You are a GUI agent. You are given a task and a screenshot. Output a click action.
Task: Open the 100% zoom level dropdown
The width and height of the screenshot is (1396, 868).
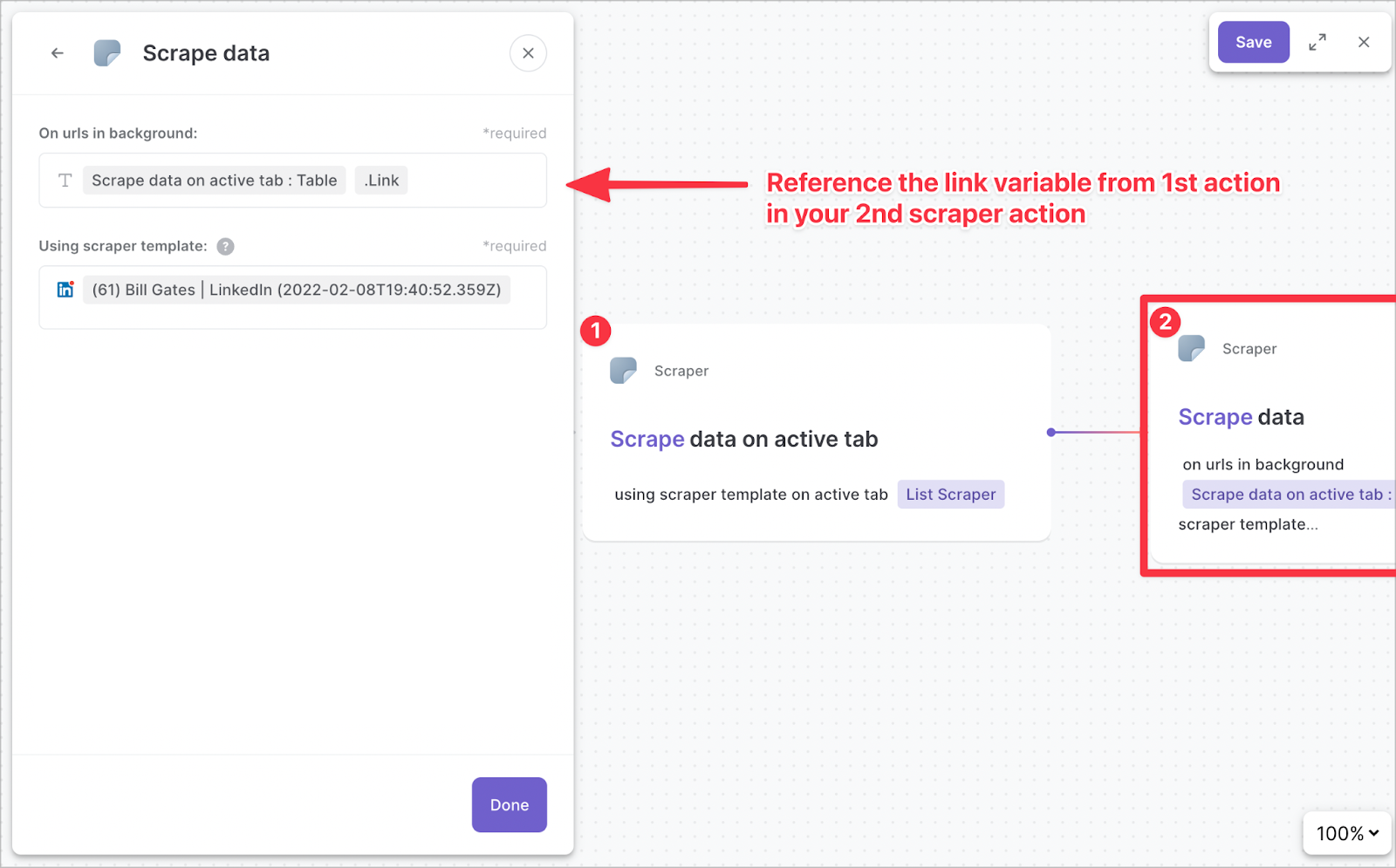[1347, 833]
